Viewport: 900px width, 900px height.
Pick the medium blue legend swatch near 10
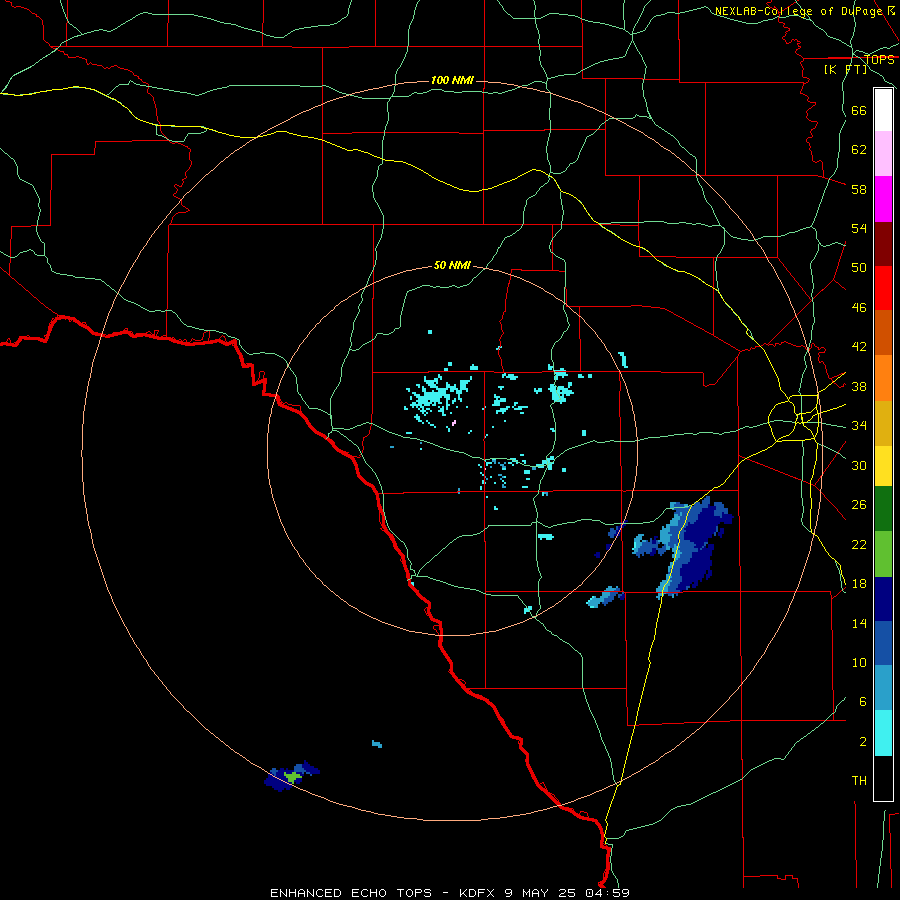[883, 643]
